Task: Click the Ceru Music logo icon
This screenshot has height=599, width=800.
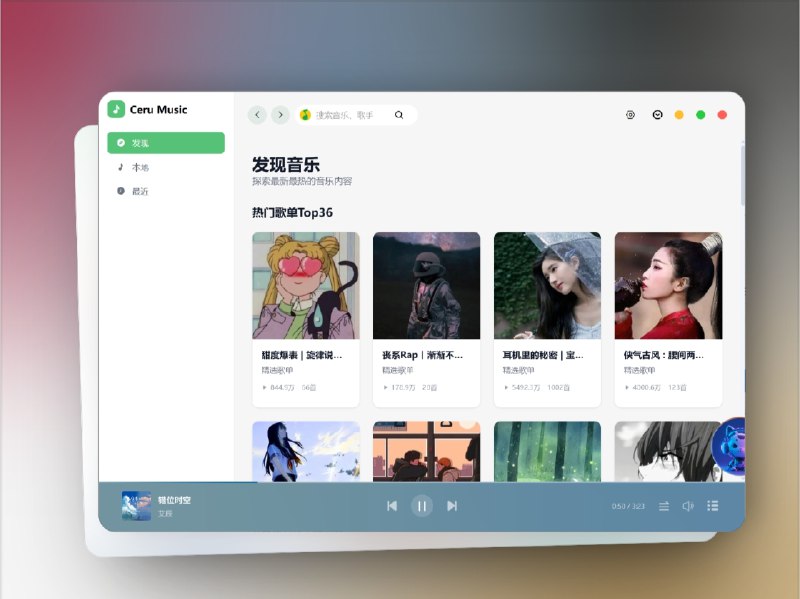Action: pos(115,109)
